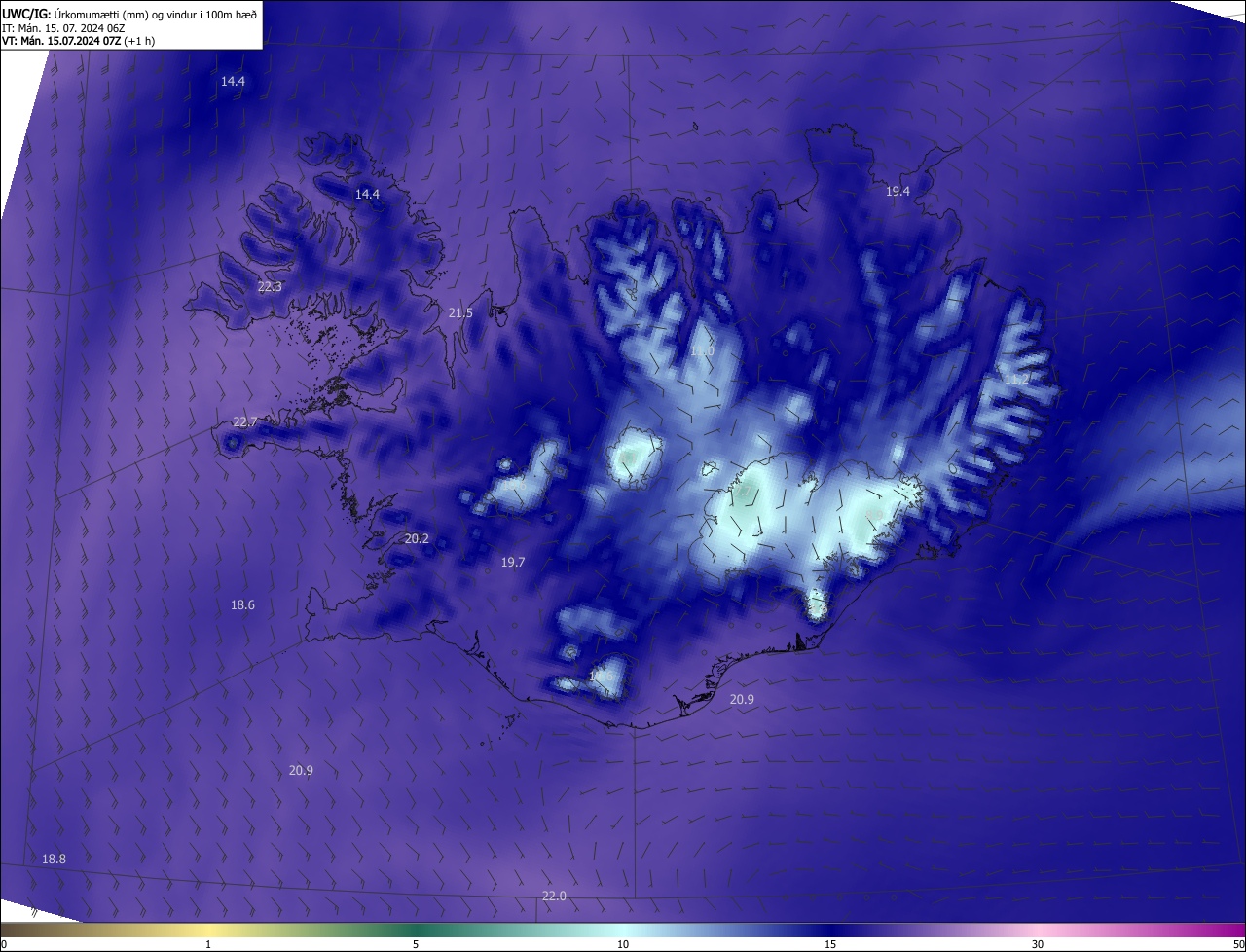Click the 21.5 value label
The image size is (1246, 952).
(460, 312)
